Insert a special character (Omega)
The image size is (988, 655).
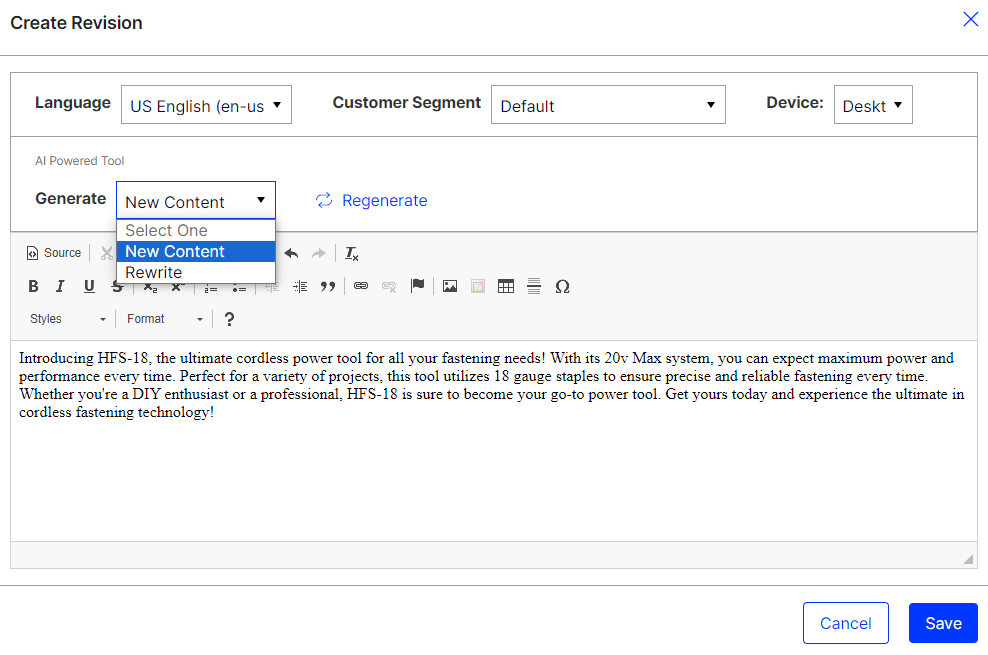tap(563, 287)
